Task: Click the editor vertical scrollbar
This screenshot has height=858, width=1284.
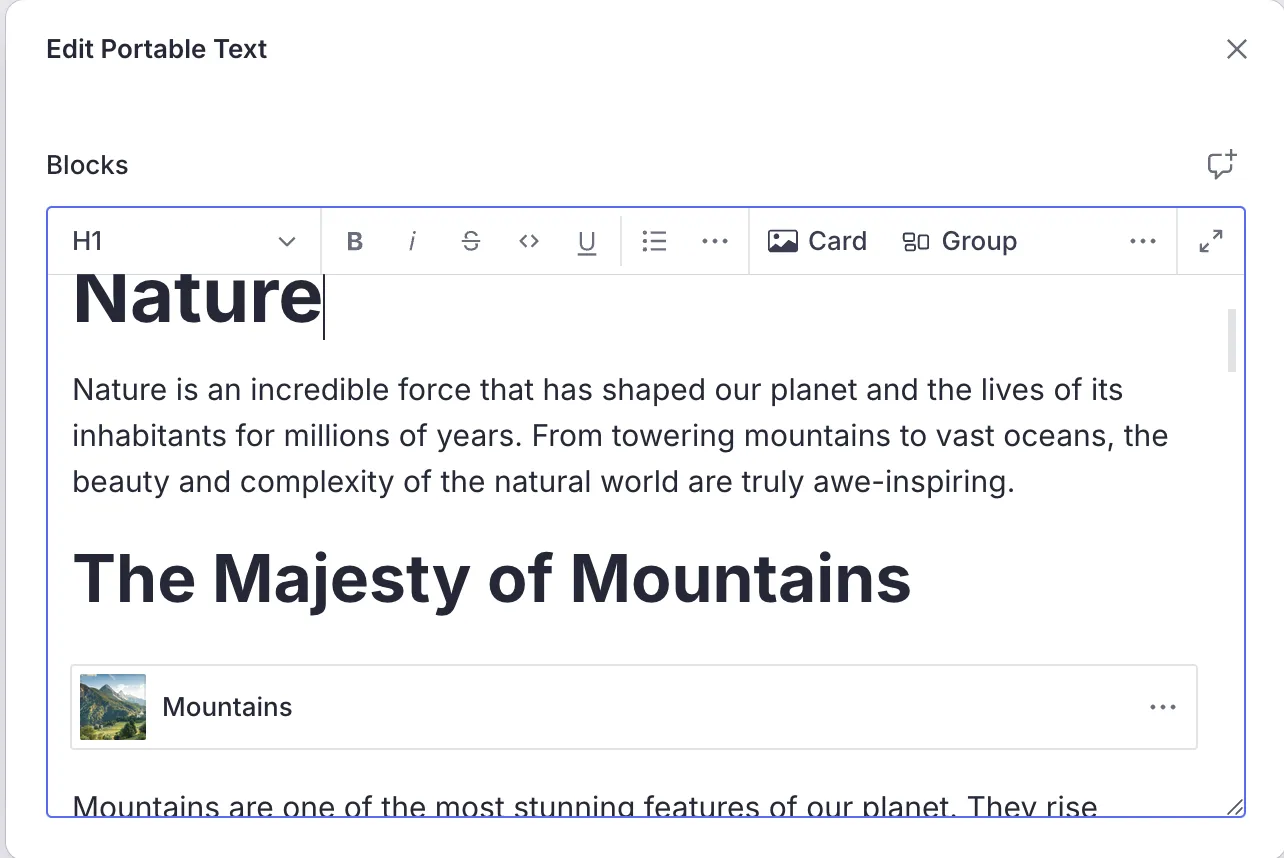Action: coord(1232,340)
